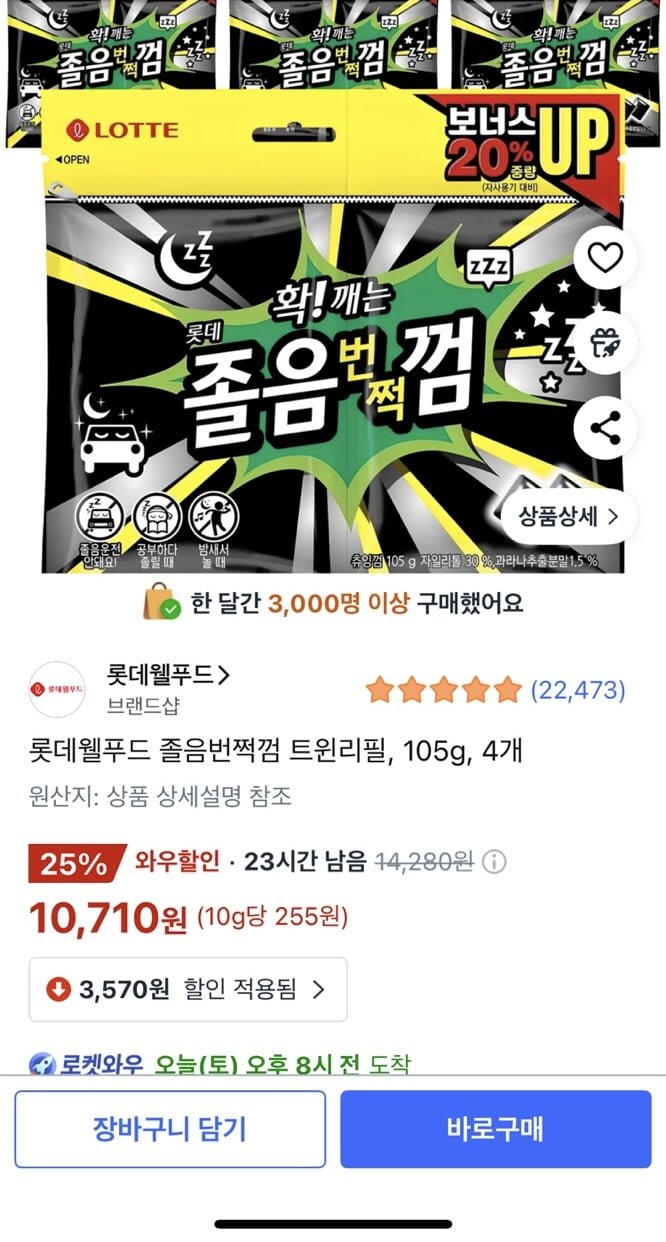Tap the gift present icon

coord(604,344)
